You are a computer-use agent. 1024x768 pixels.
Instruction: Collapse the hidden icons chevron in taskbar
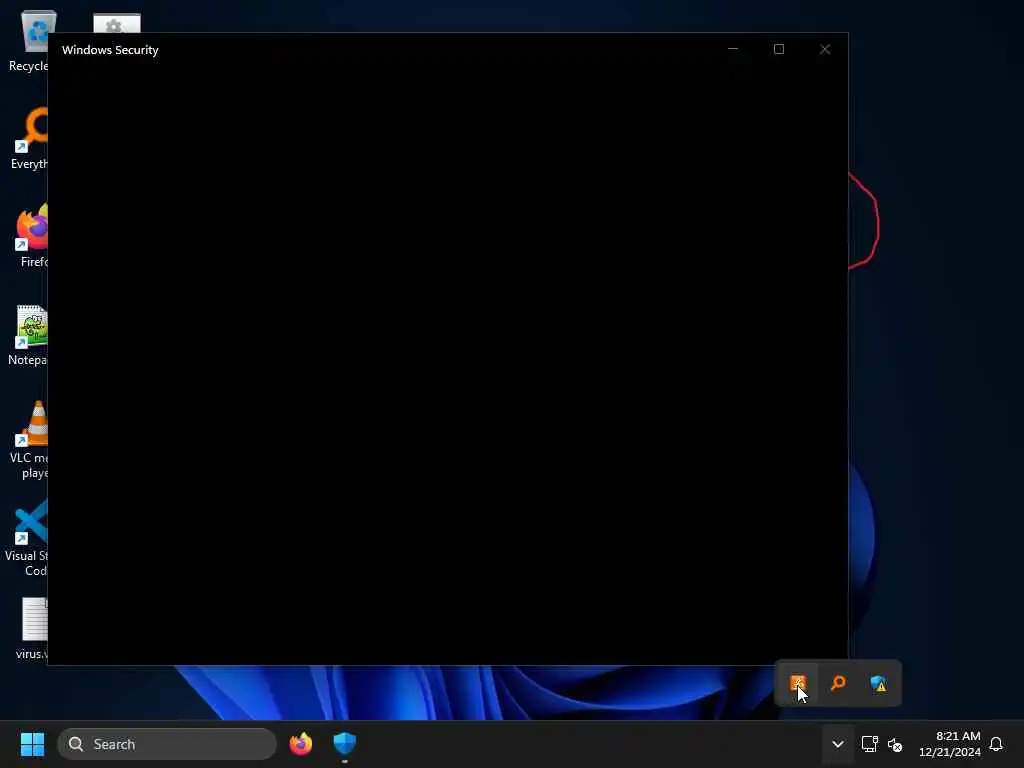(838, 744)
